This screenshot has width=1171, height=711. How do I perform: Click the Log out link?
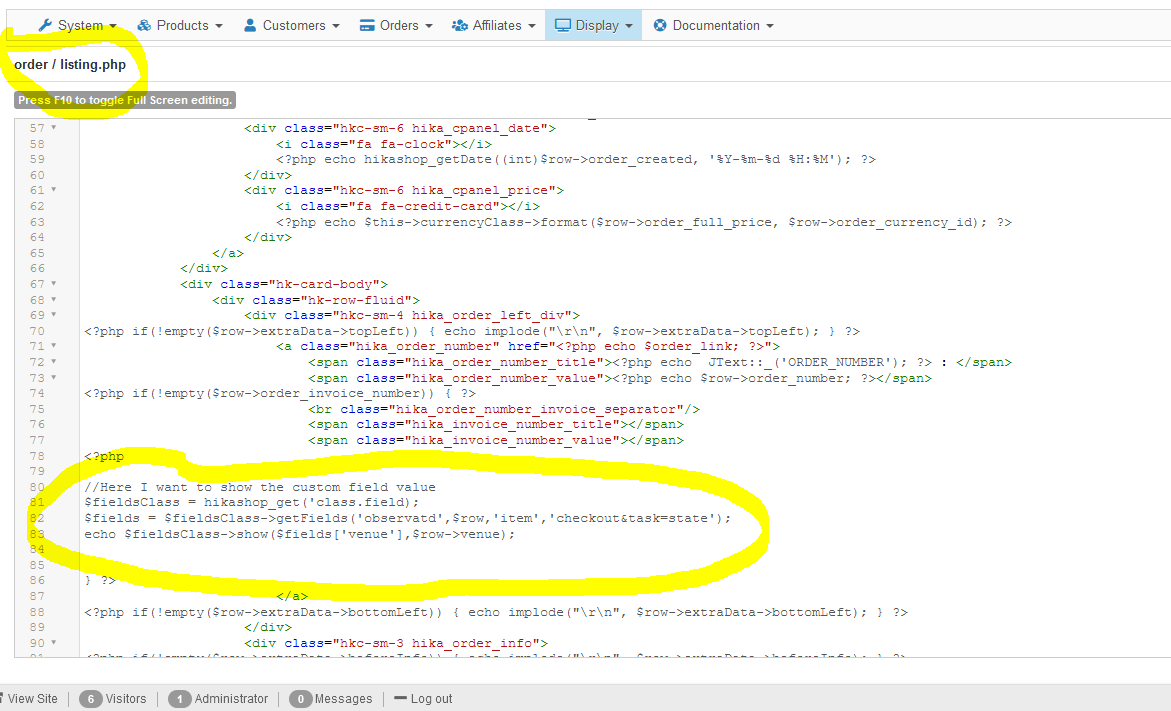coord(432,699)
